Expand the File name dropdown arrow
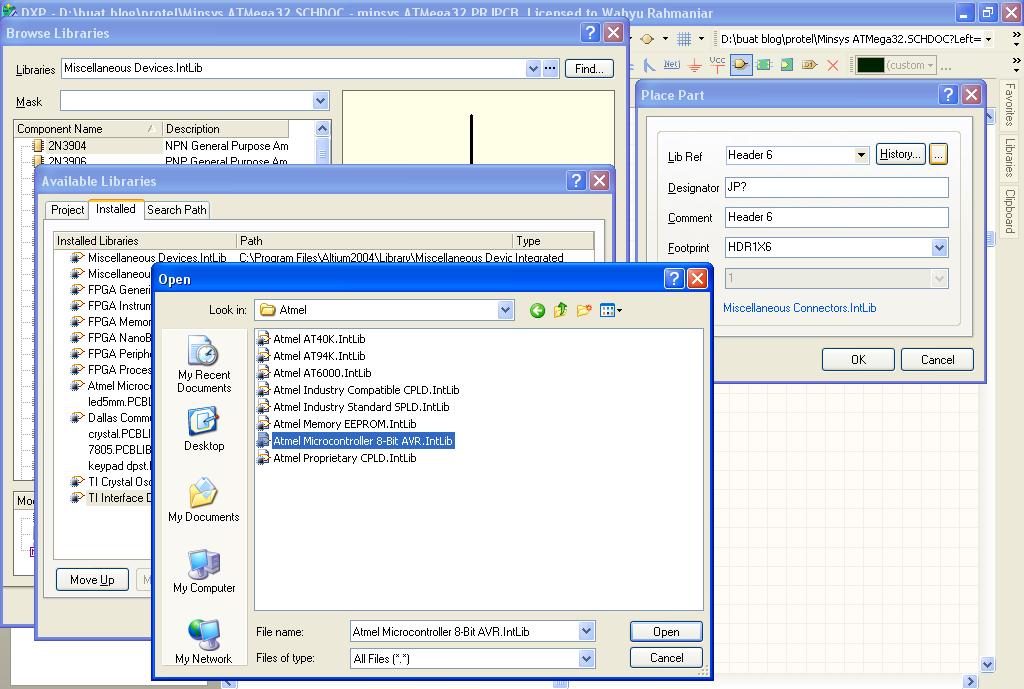The height and width of the screenshot is (689, 1024). pyautogui.click(x=586, y=632)
